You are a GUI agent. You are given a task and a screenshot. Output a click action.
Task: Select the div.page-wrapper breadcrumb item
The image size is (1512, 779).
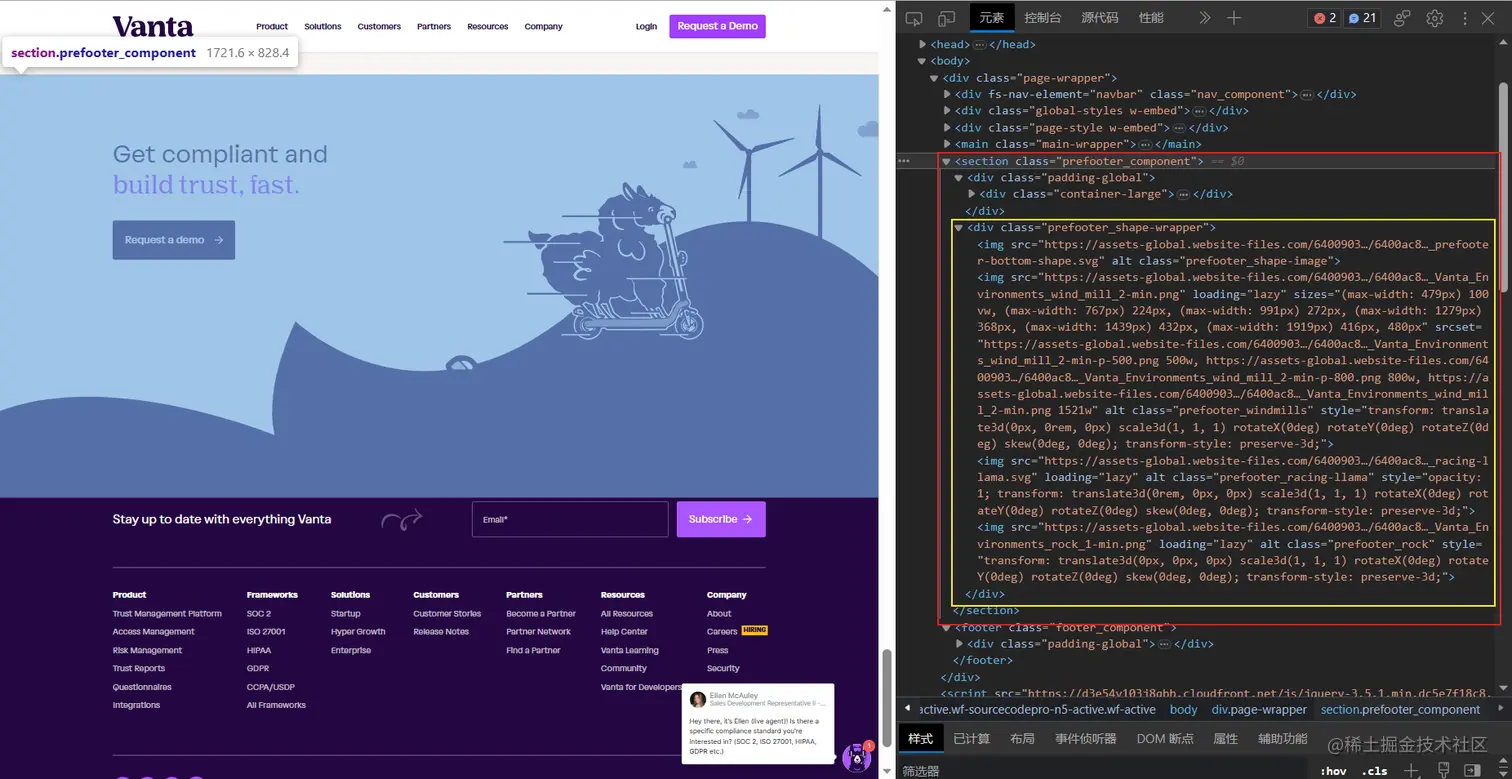(1259, 709)
